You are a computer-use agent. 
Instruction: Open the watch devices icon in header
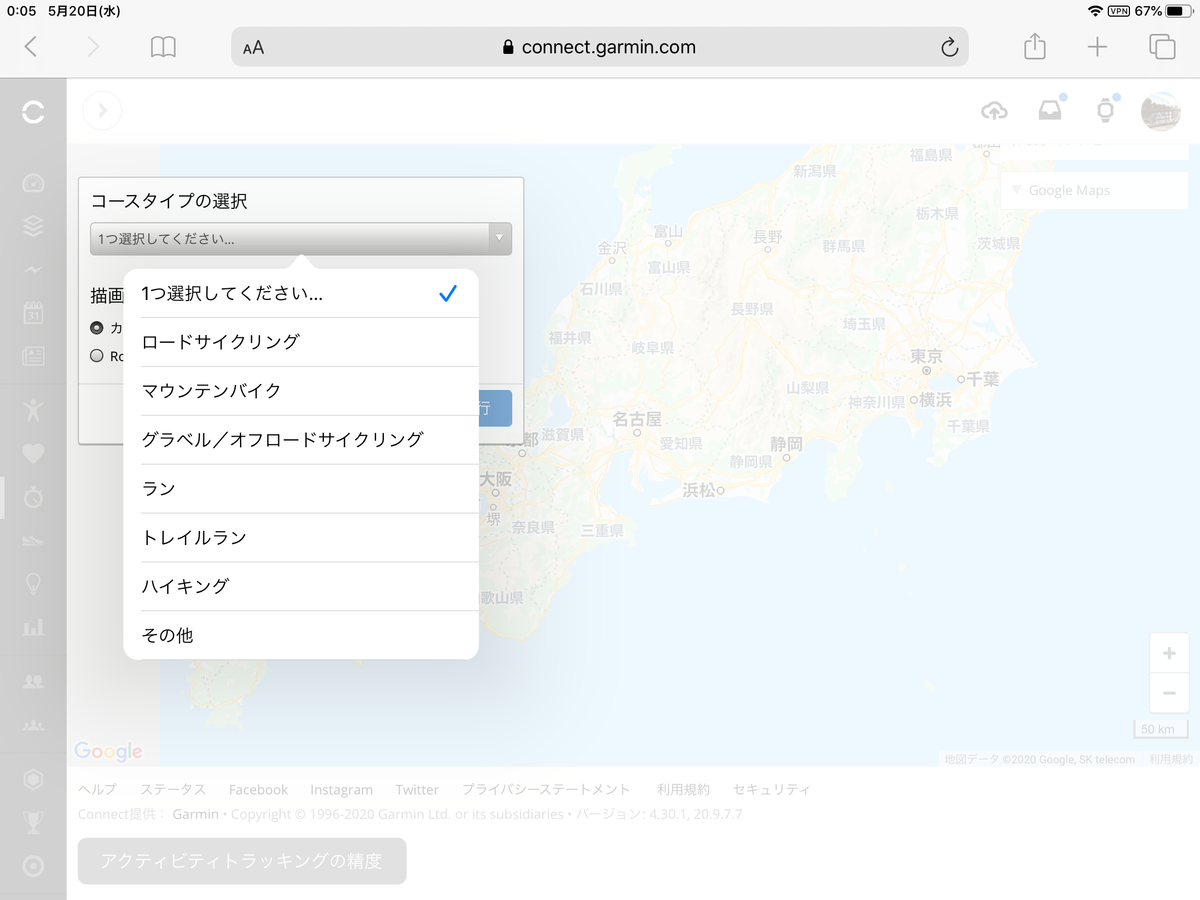coord(1105,111)
